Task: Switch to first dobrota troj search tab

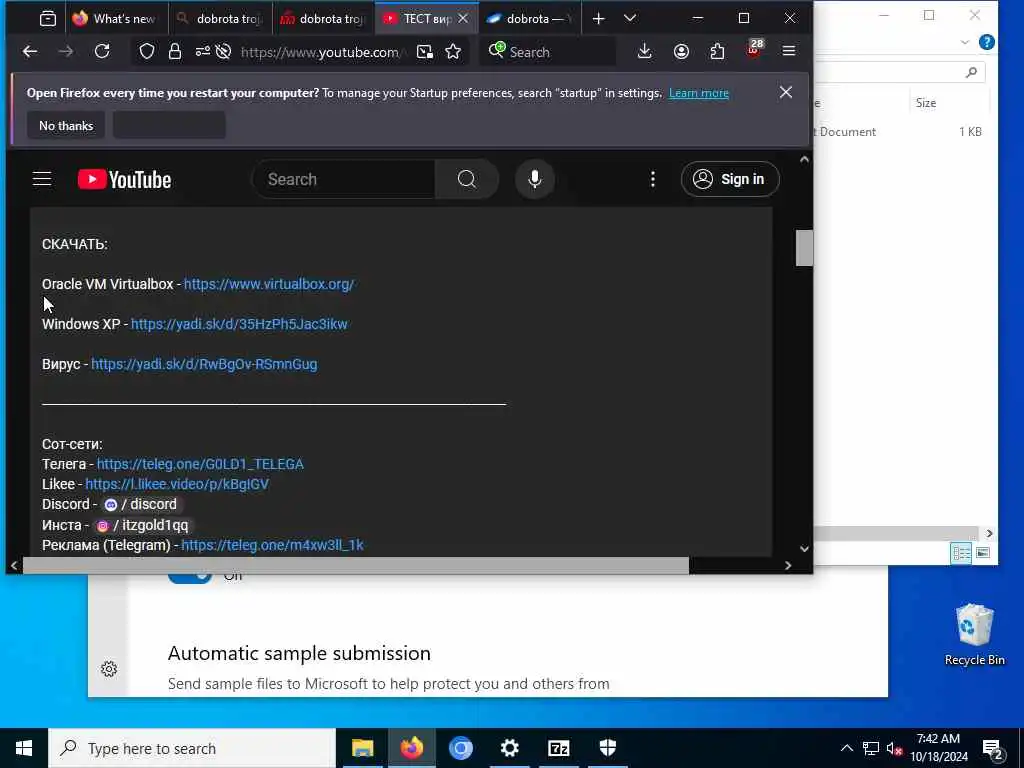Action: pyautogui.click(x=220, y=19)
